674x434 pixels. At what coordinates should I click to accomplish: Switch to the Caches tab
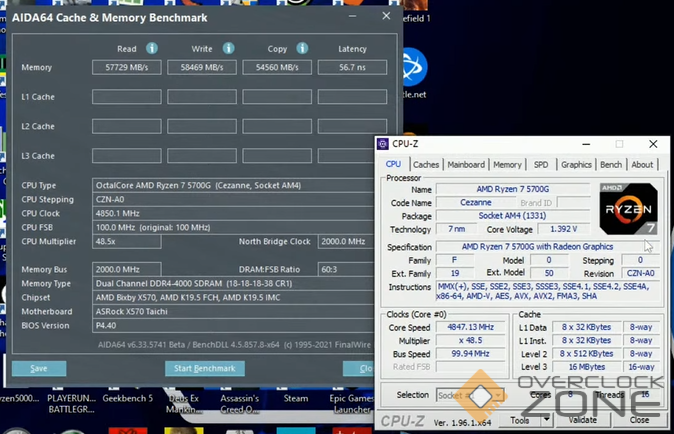coord(426,165)
